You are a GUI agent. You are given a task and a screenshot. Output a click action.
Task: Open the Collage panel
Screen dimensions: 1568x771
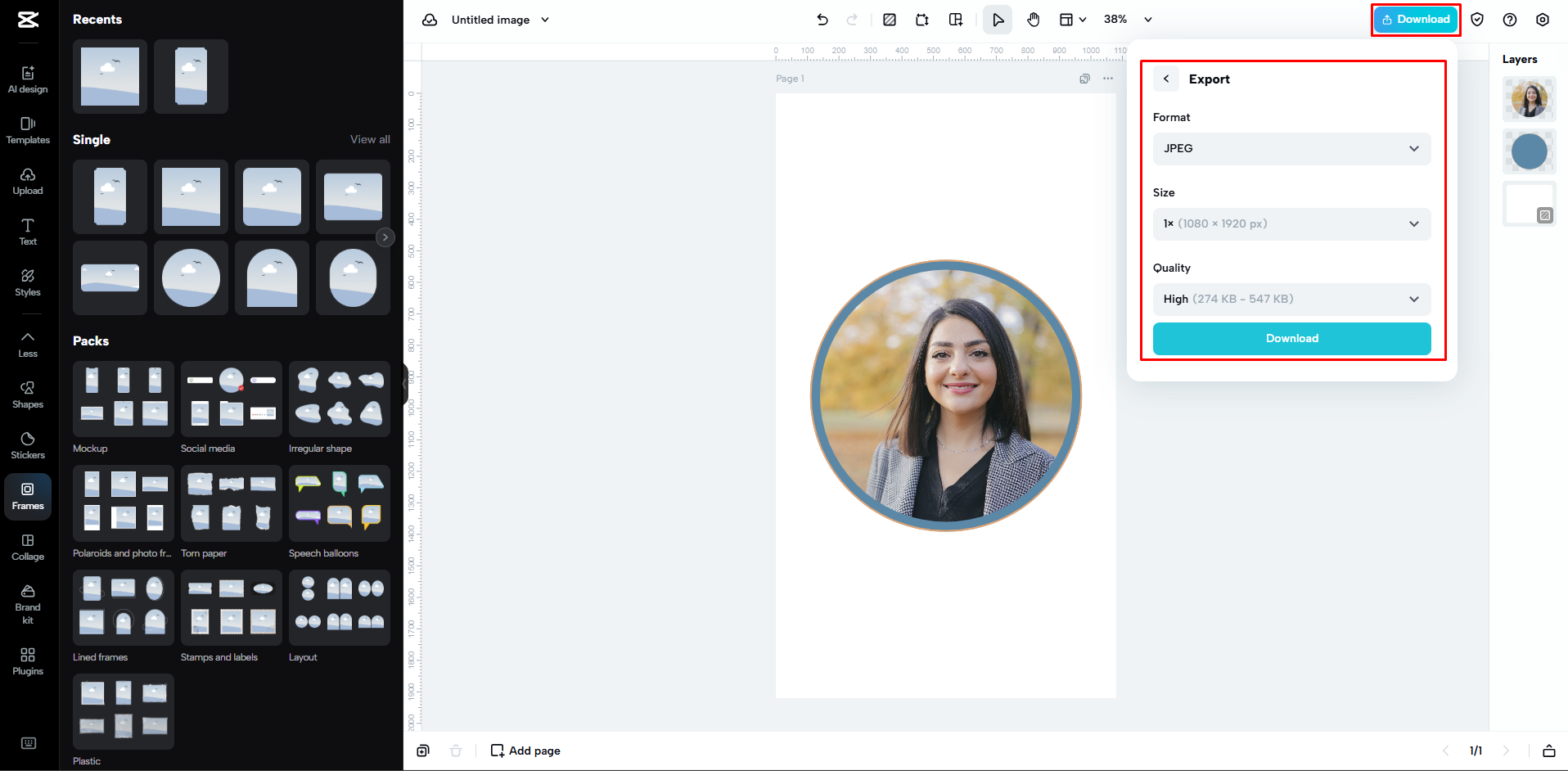click(28, 547)
